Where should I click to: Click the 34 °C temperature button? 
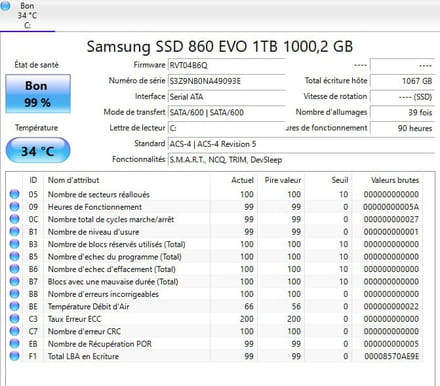[x=38, y=151]
